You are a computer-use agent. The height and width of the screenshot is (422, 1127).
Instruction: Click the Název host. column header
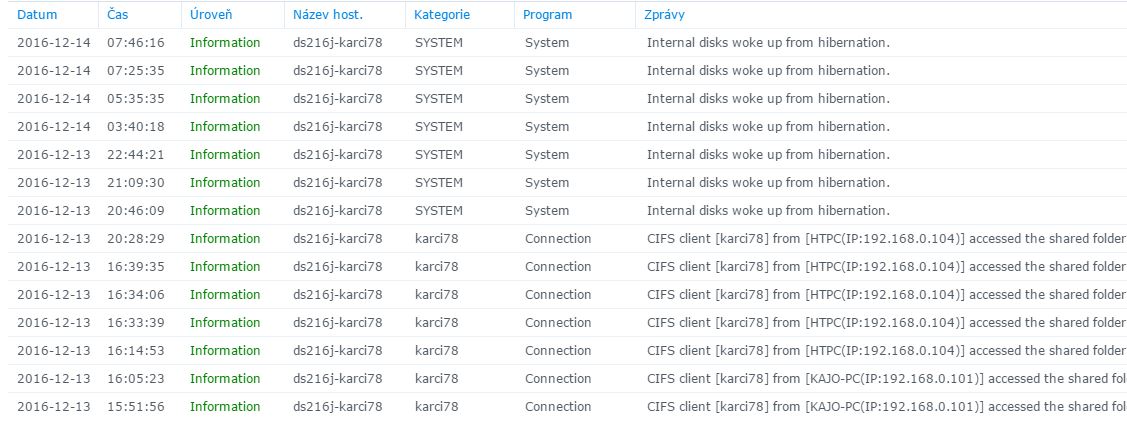(x=327, y=15)
